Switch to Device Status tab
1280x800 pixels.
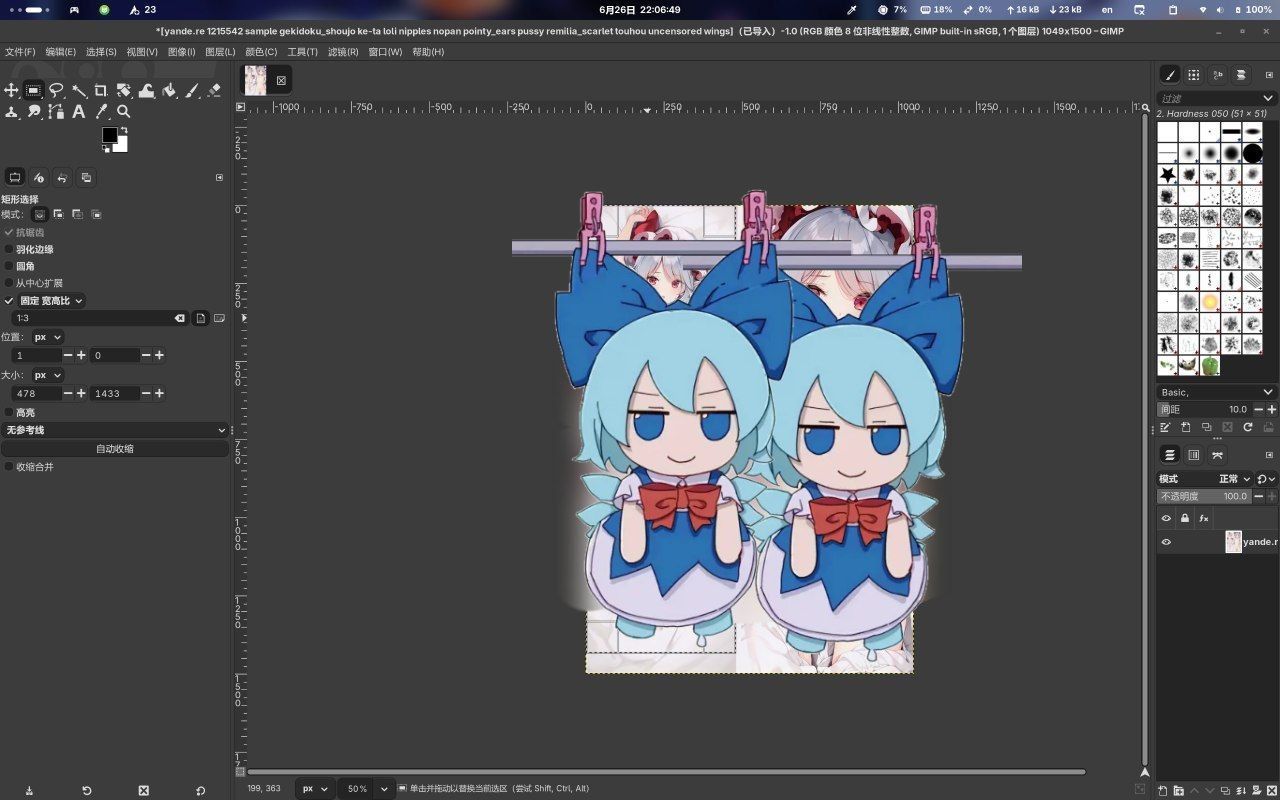(39, 177)
